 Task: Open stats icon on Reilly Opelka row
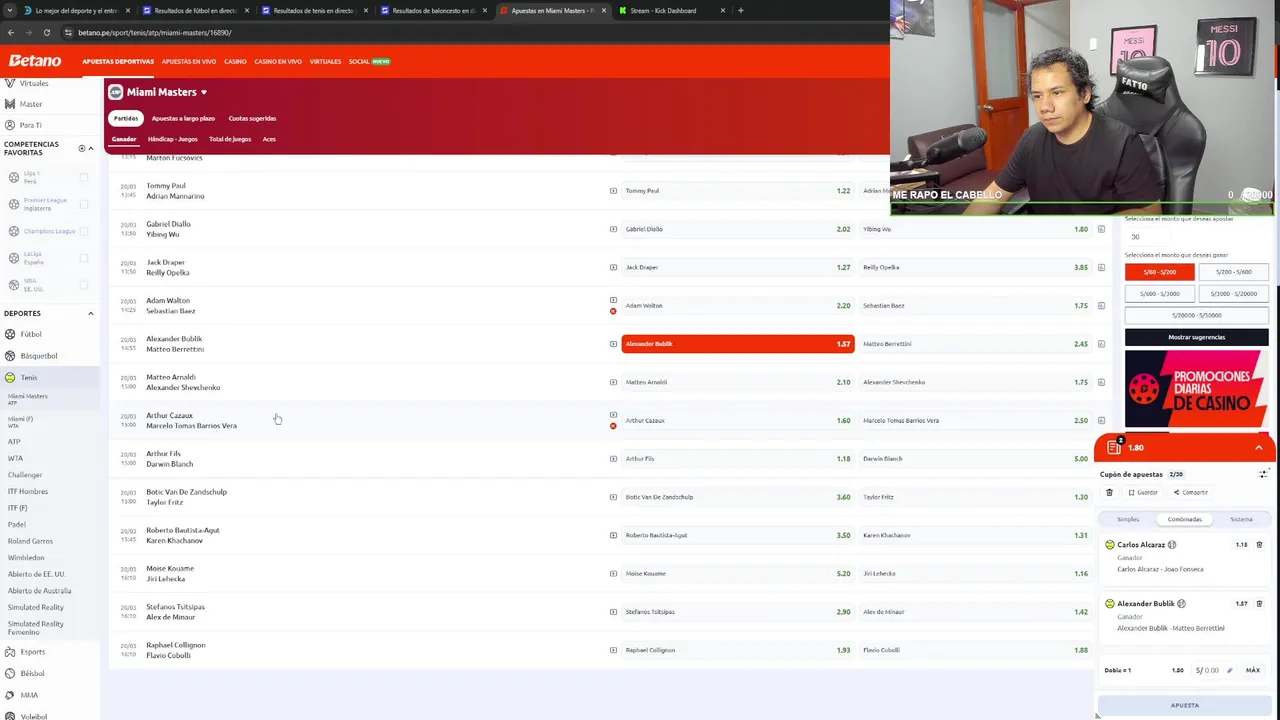(1101, 267)
